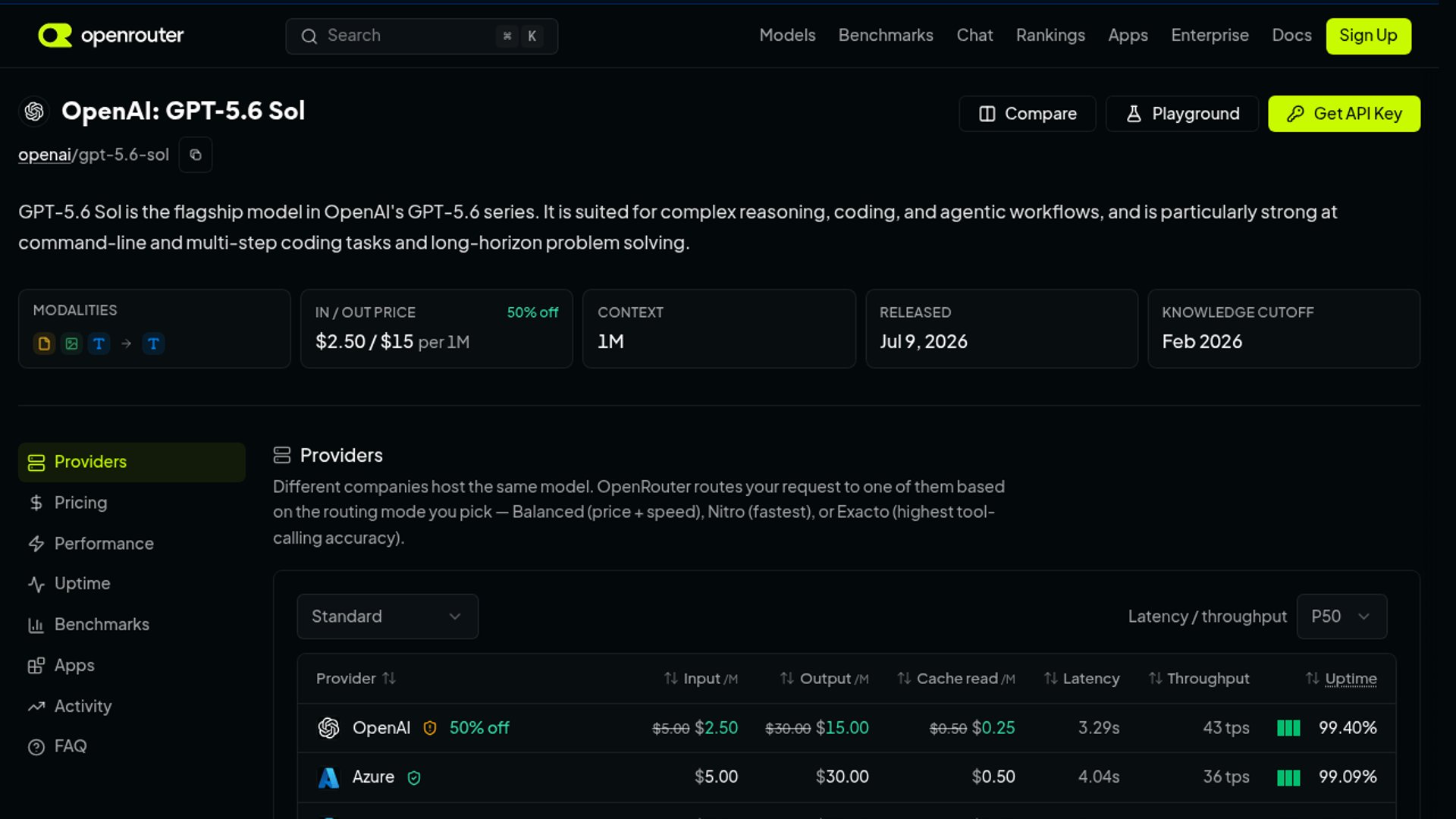Open Enterprise in the top navigation
This screenshot has height=819, width=1456.
(x=1210, y=36)
